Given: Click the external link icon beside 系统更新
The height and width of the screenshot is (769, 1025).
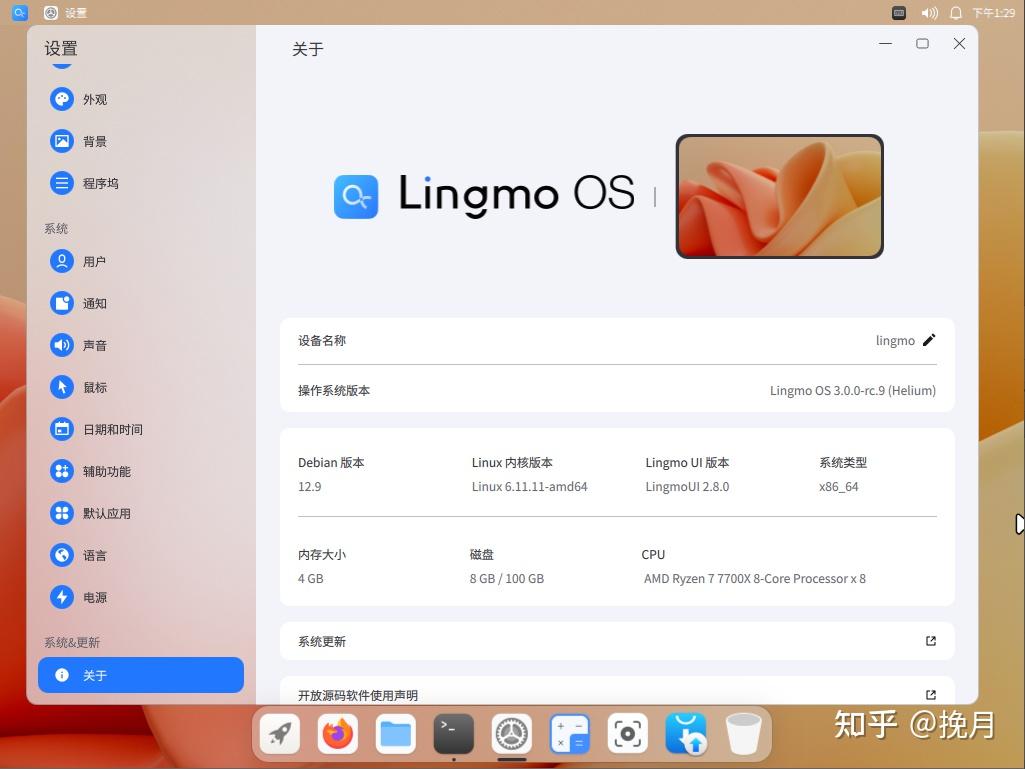Looking at the screenshot, I should pos(930,641).
